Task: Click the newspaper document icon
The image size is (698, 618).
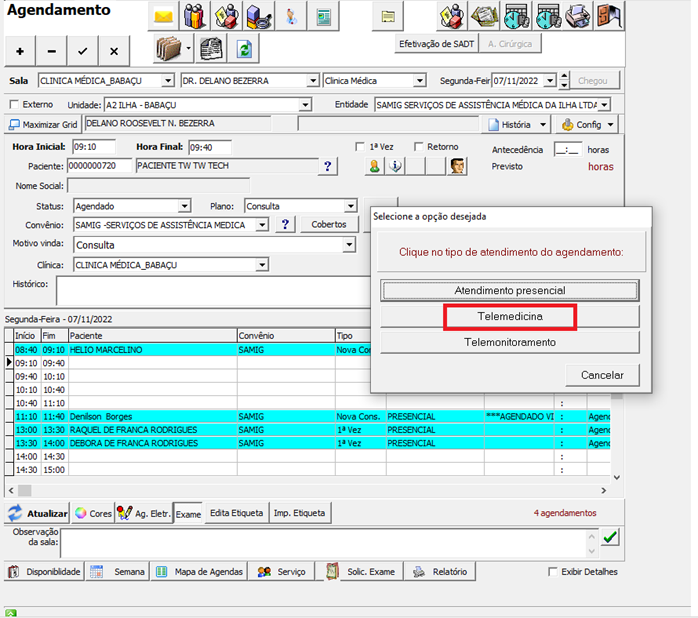Action: point(211,48)
